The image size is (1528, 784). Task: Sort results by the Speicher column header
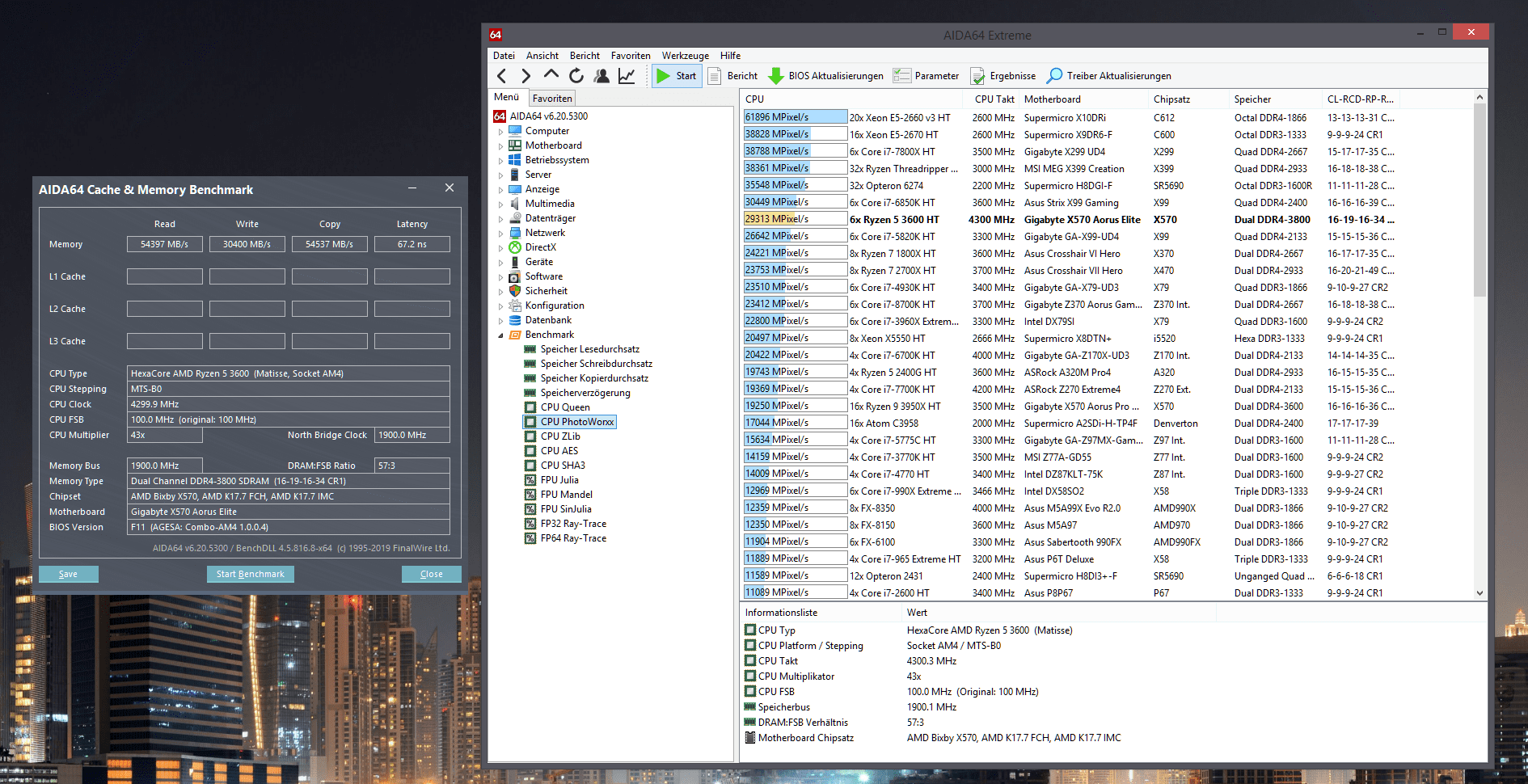coord(1277,99)
